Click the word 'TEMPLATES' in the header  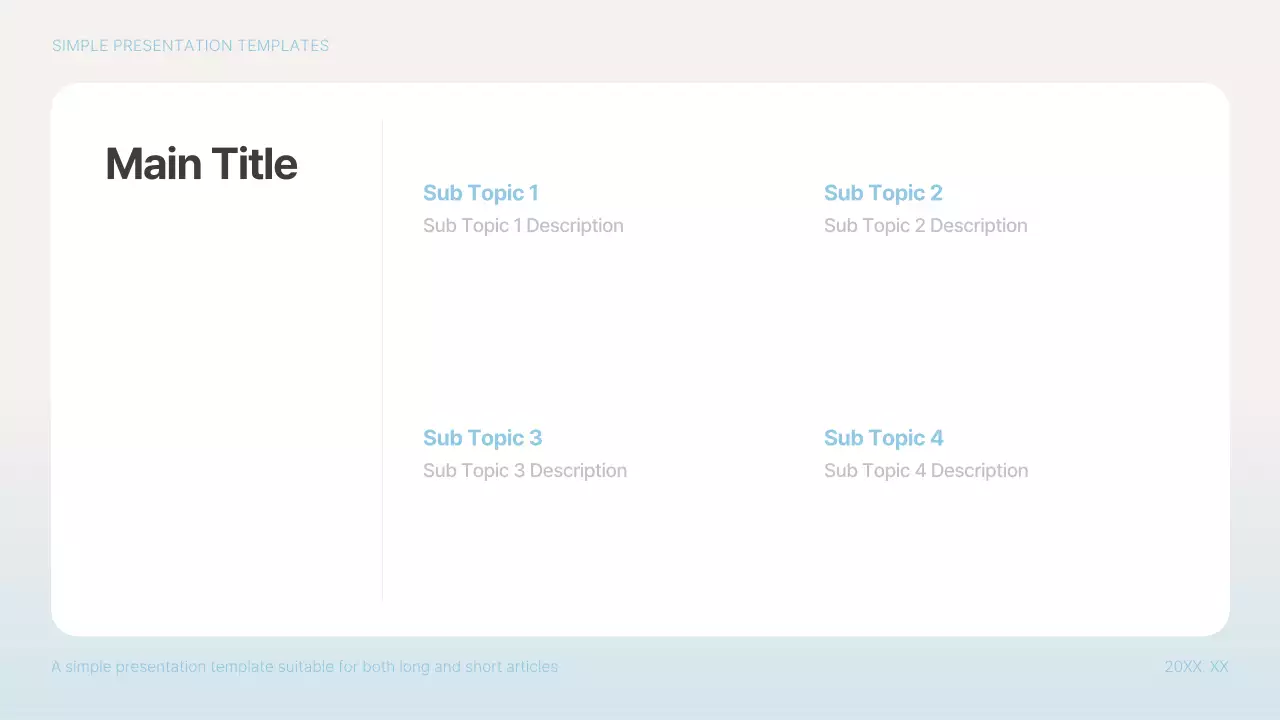(283, 46)
